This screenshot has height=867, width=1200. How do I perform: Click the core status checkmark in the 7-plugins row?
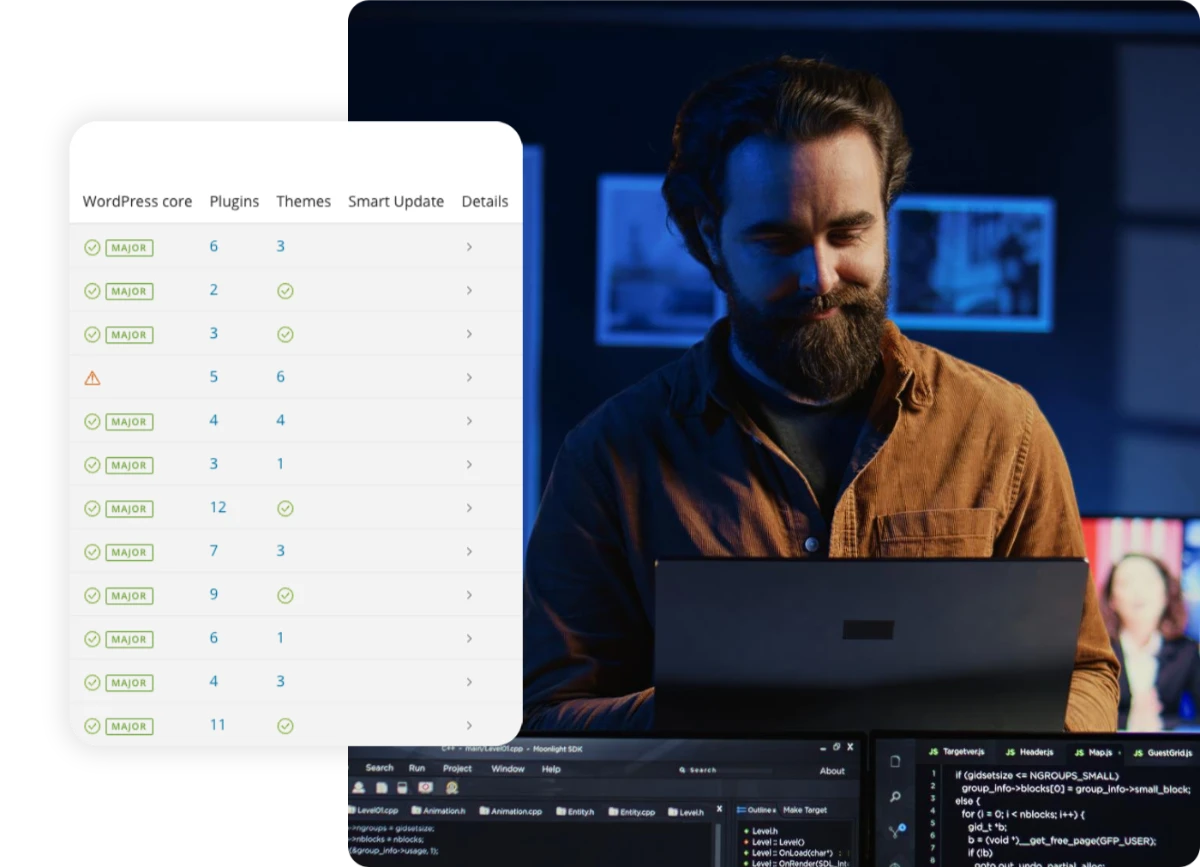tap(92, 552)
